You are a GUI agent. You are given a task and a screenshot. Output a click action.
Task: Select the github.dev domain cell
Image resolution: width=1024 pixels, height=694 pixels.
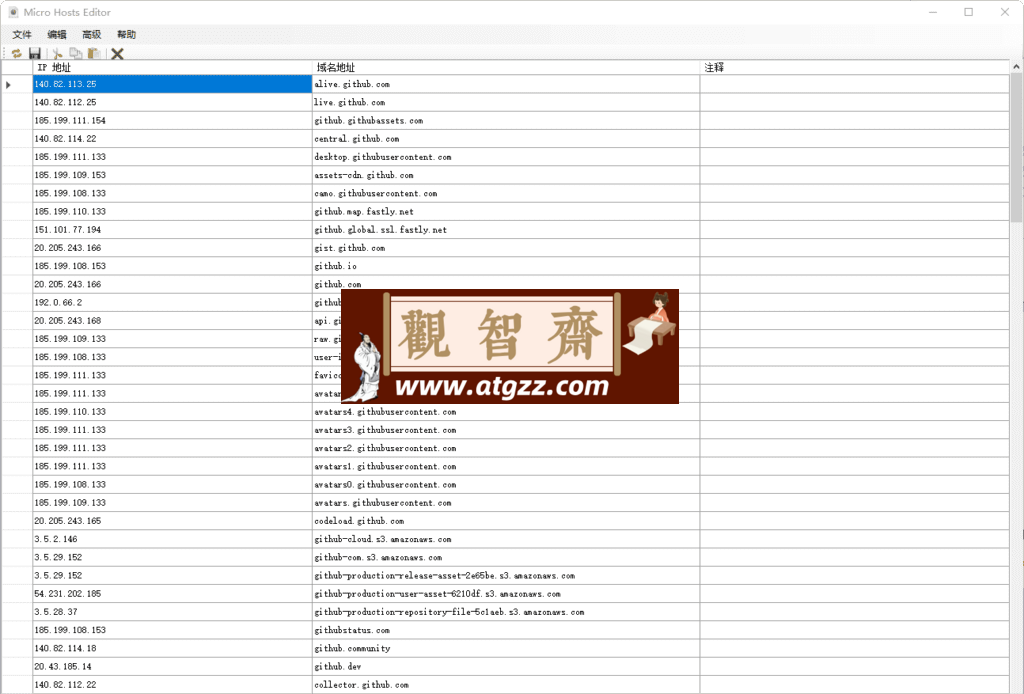[506, 667]
